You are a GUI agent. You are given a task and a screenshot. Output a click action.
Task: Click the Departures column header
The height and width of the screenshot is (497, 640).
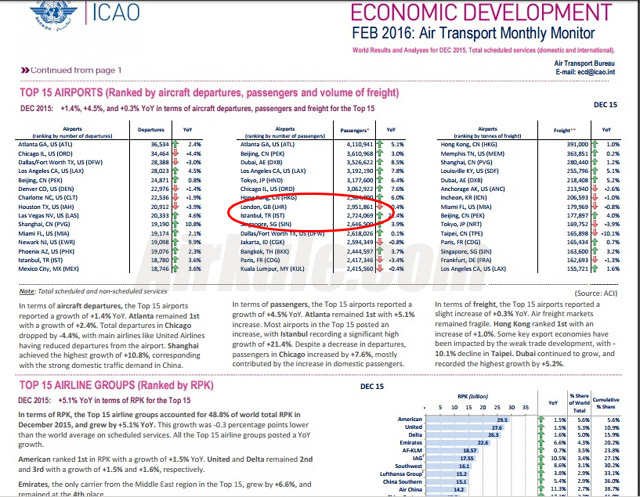(x=151, y=130)
